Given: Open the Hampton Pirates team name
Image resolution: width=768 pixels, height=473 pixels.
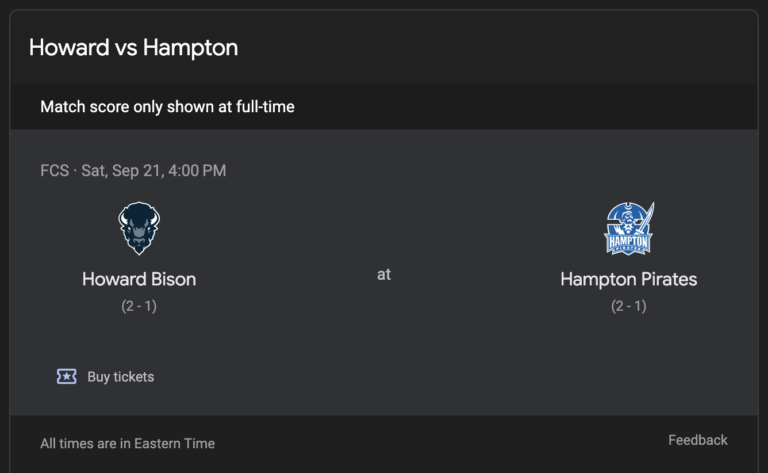Looking at the screenshot, I should (628, 279).
